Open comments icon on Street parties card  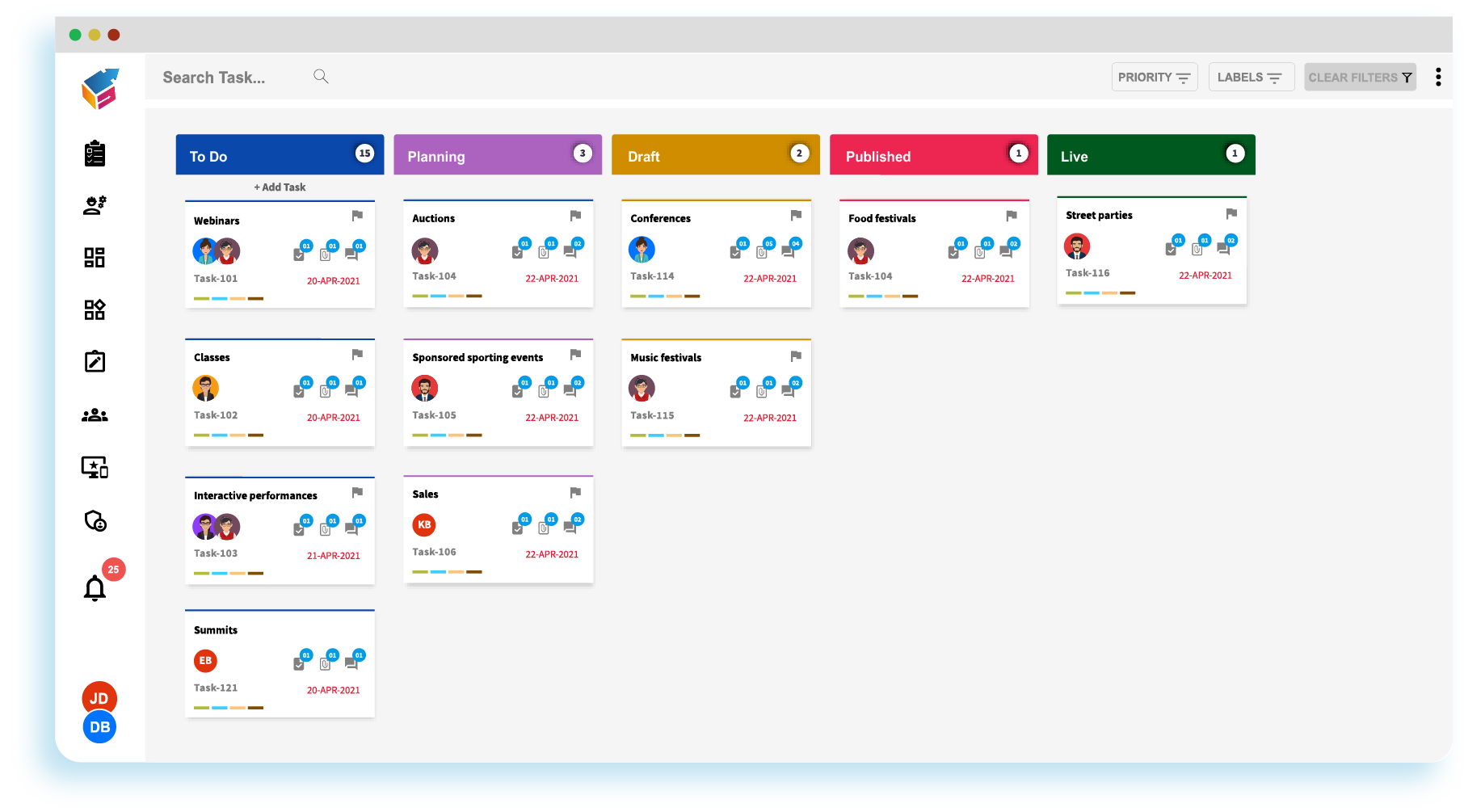1223,249
